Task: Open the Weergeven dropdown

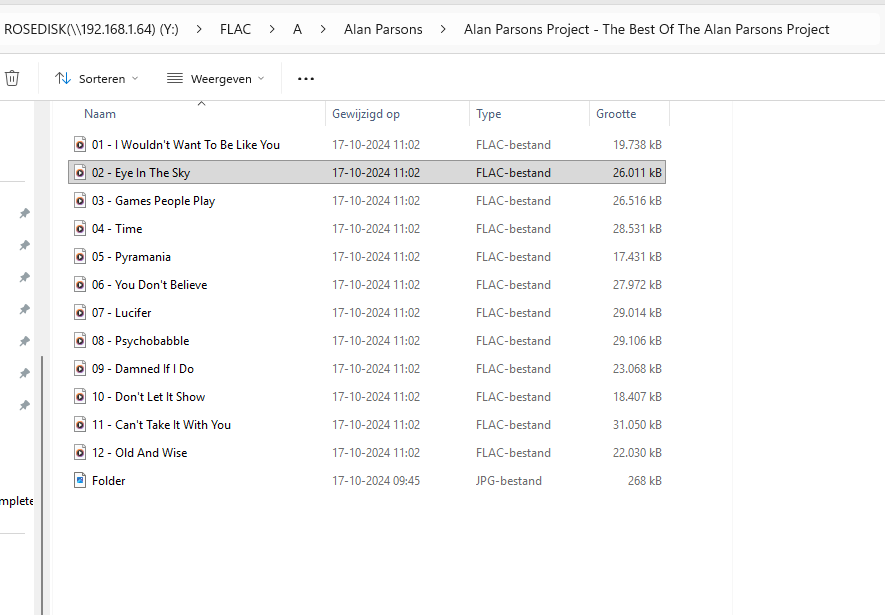Action: 216,78
